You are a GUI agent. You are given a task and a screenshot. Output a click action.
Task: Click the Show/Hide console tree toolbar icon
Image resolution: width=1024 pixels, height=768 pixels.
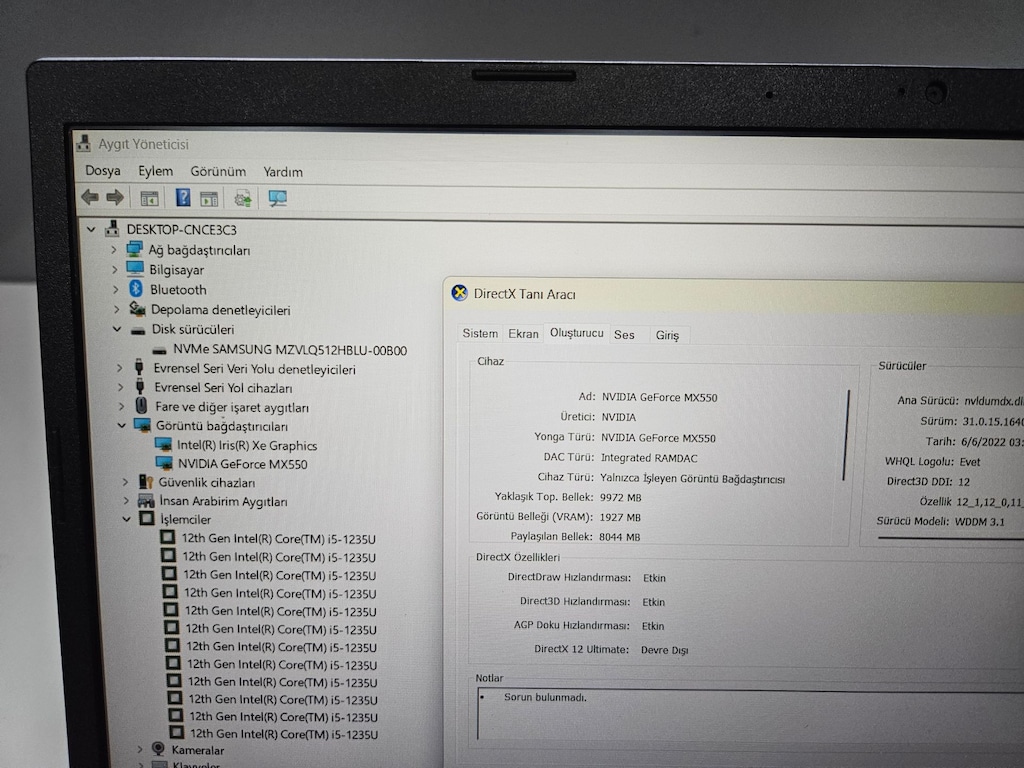[150, 198]
